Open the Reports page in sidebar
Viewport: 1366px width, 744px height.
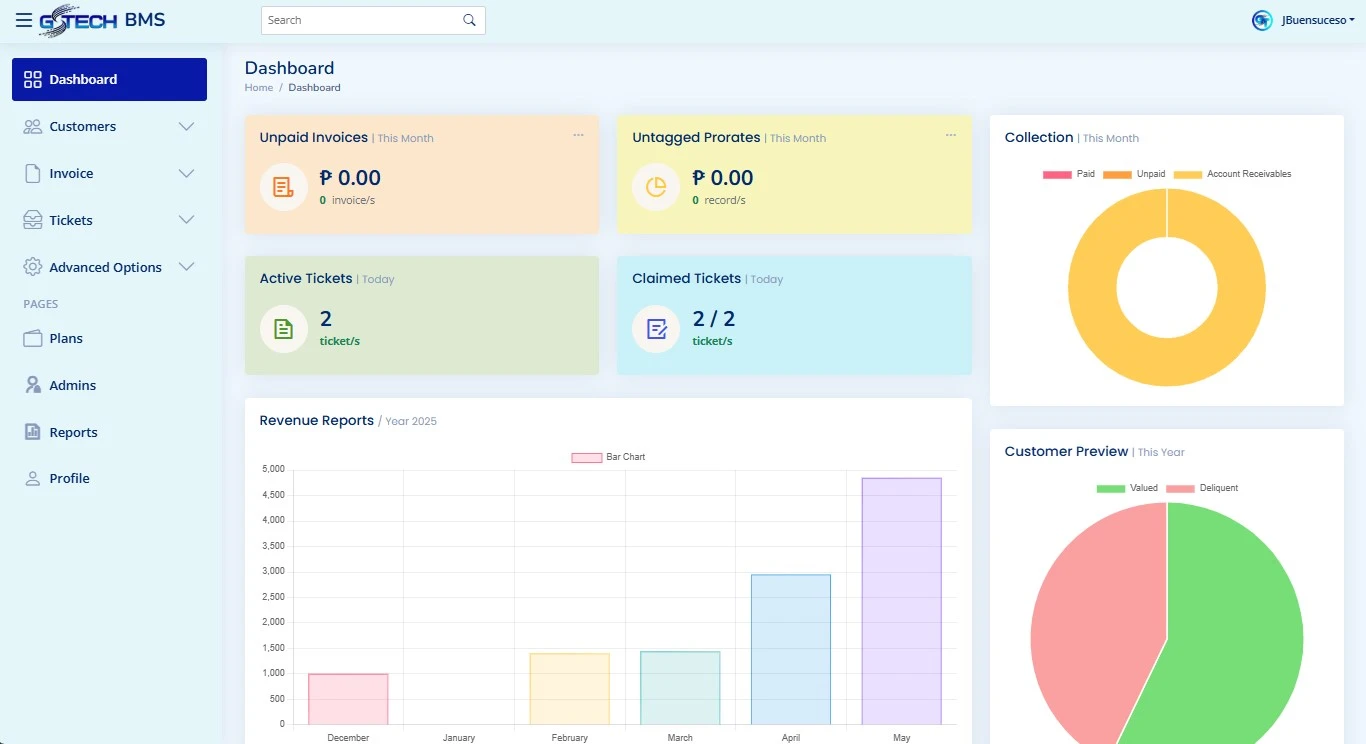(73, 432)
